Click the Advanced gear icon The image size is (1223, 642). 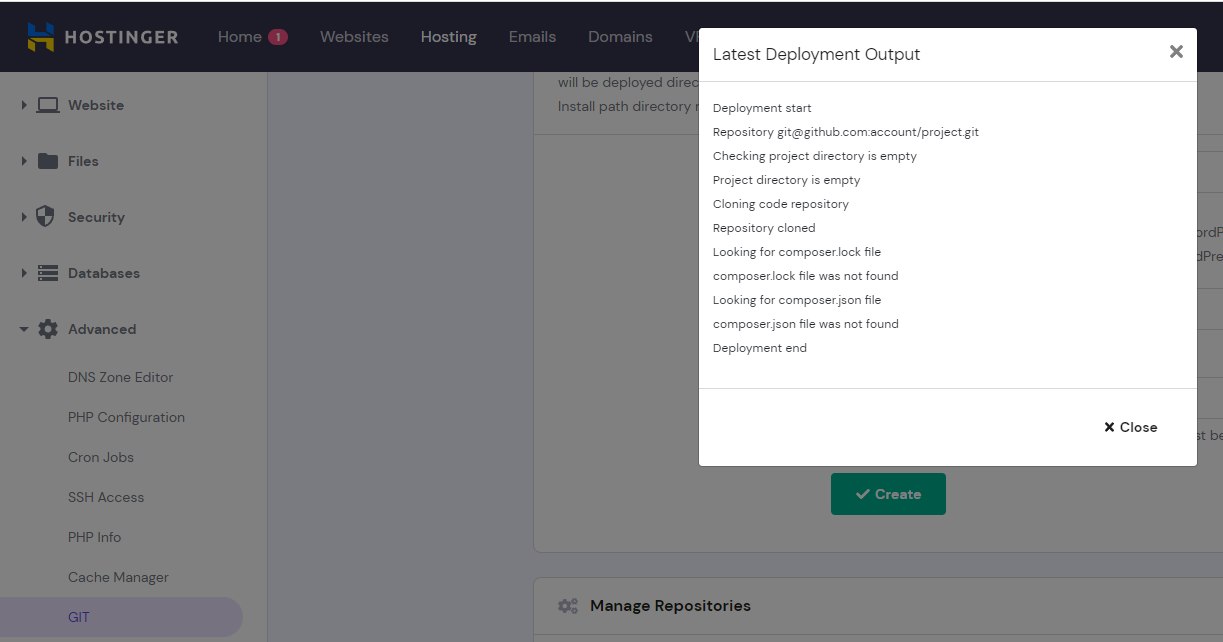(45, 328)
